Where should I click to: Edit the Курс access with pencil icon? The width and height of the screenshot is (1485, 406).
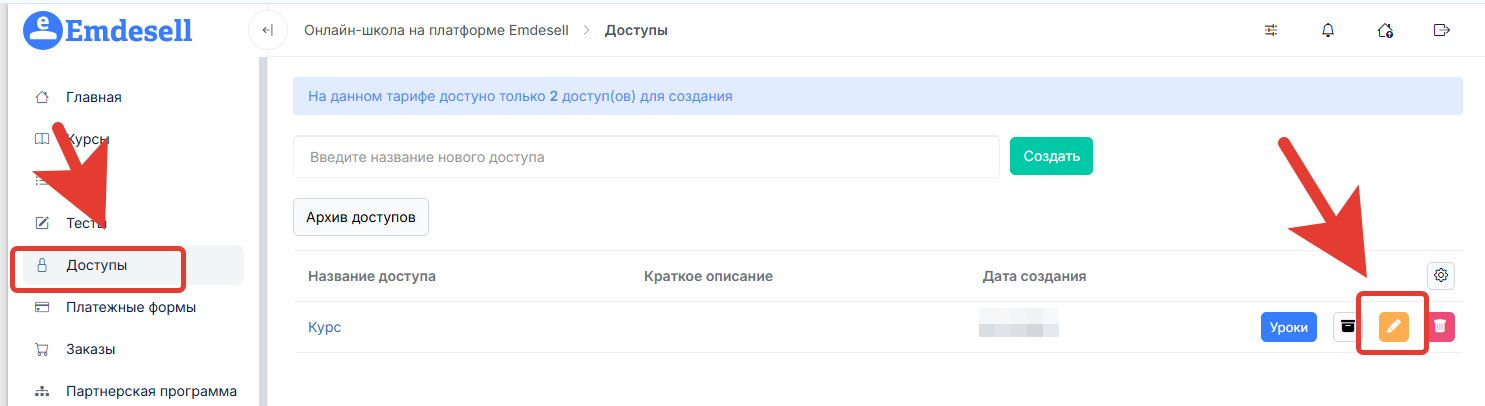pos(1393,327)
